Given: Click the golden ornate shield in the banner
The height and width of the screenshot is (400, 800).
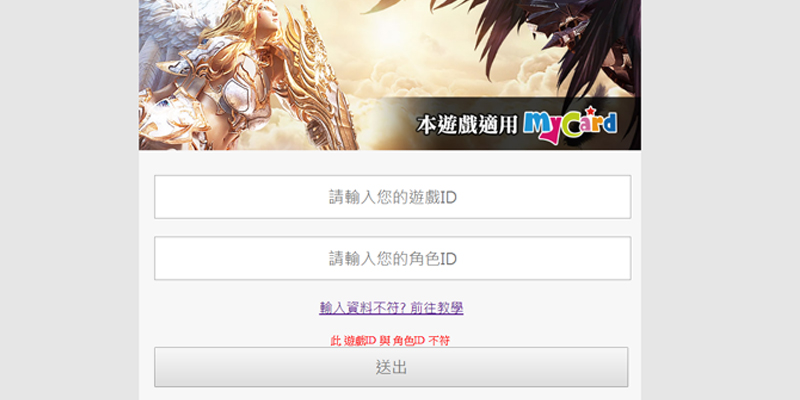Looking at the screenshot, I should [x=319, y=87].
